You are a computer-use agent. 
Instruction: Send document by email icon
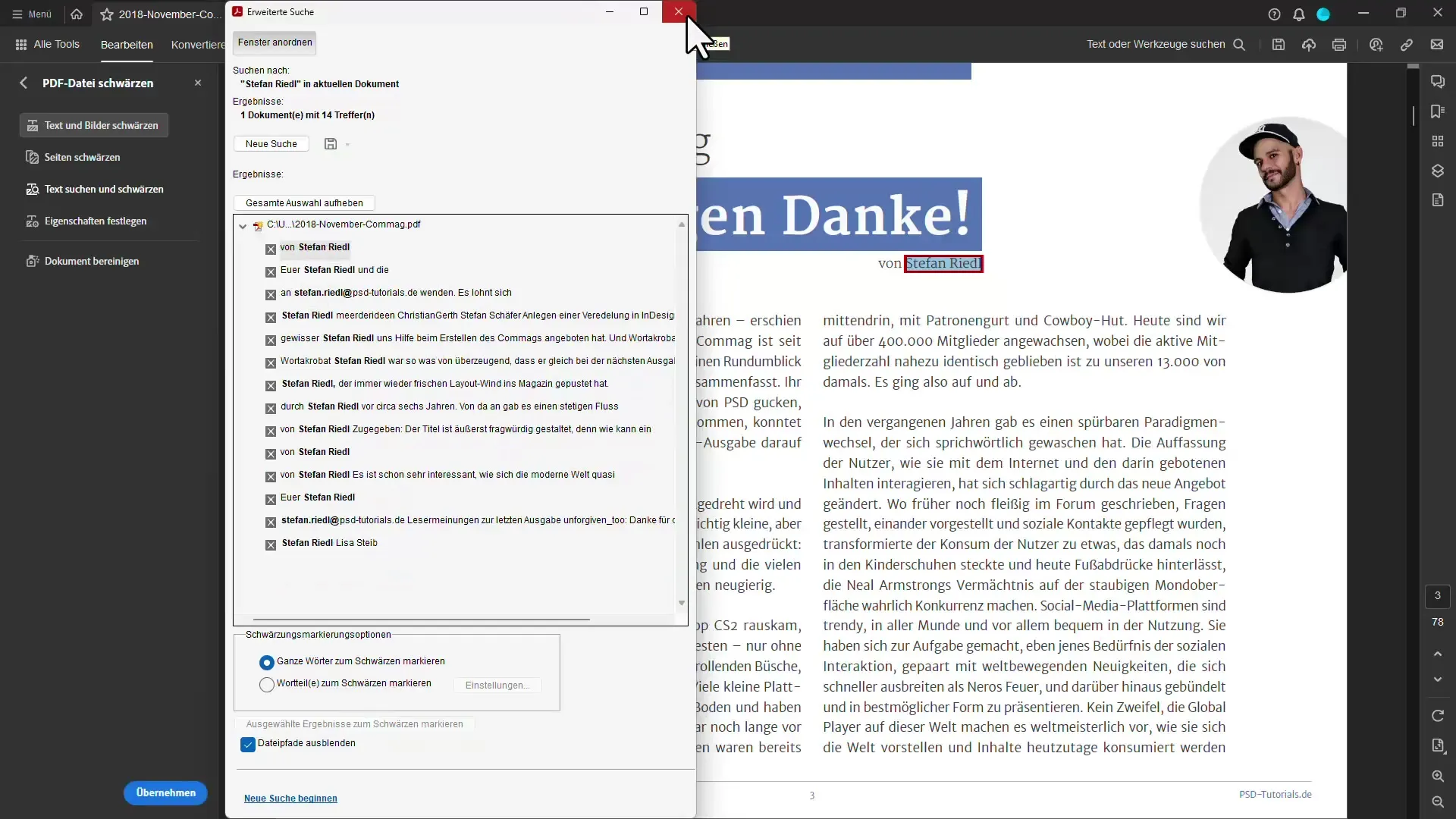[x=1436, y=44]
